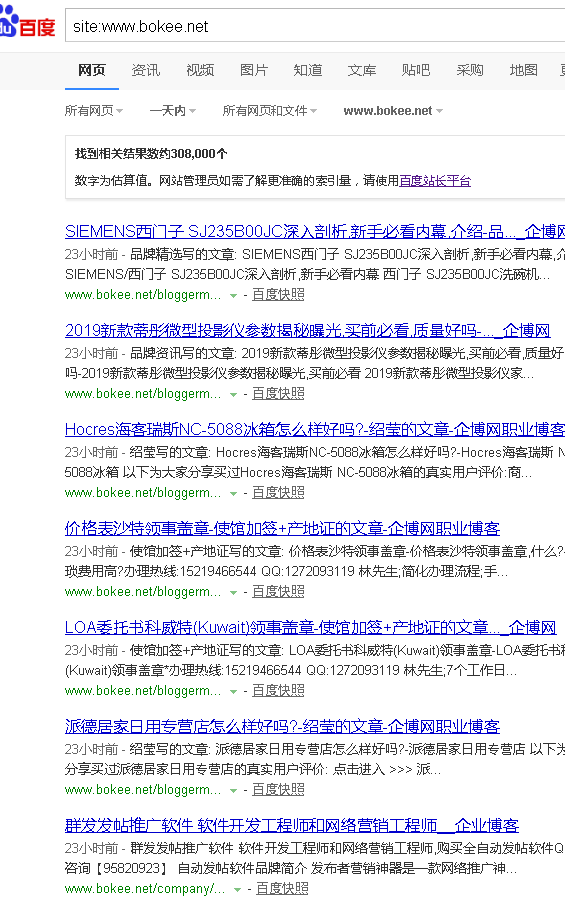Open 百度快照 for the 蒂彤微型投影仪 result

[x=278, y=393]
